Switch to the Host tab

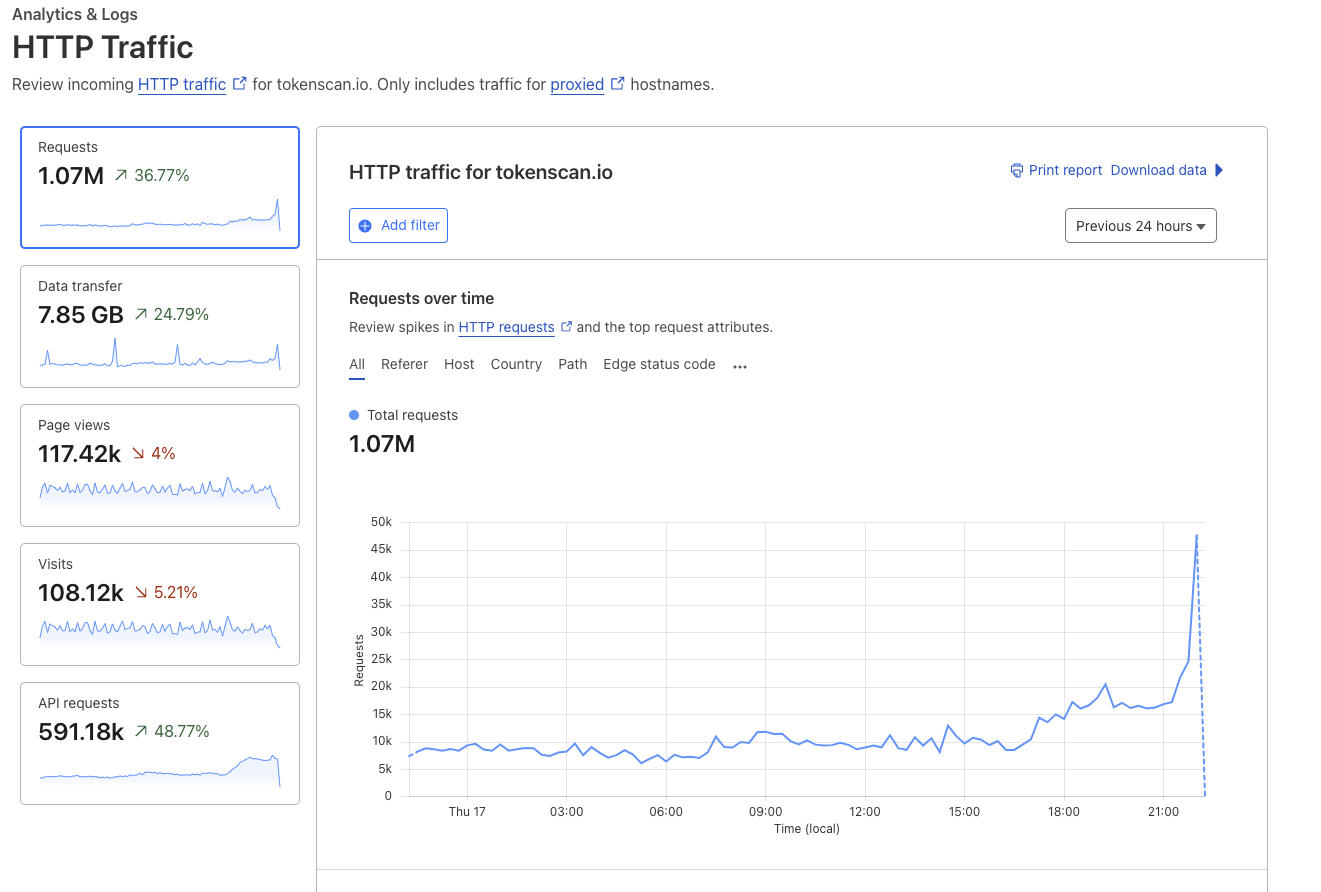tap(459, 364)
